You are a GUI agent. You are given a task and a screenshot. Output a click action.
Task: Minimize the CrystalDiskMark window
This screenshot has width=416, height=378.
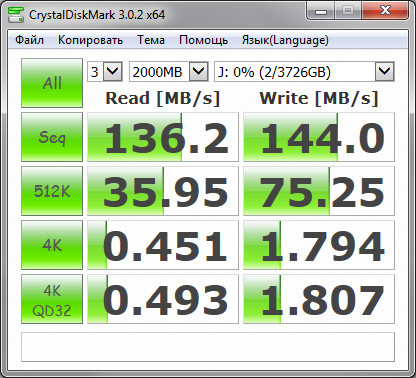coord(321,12)
